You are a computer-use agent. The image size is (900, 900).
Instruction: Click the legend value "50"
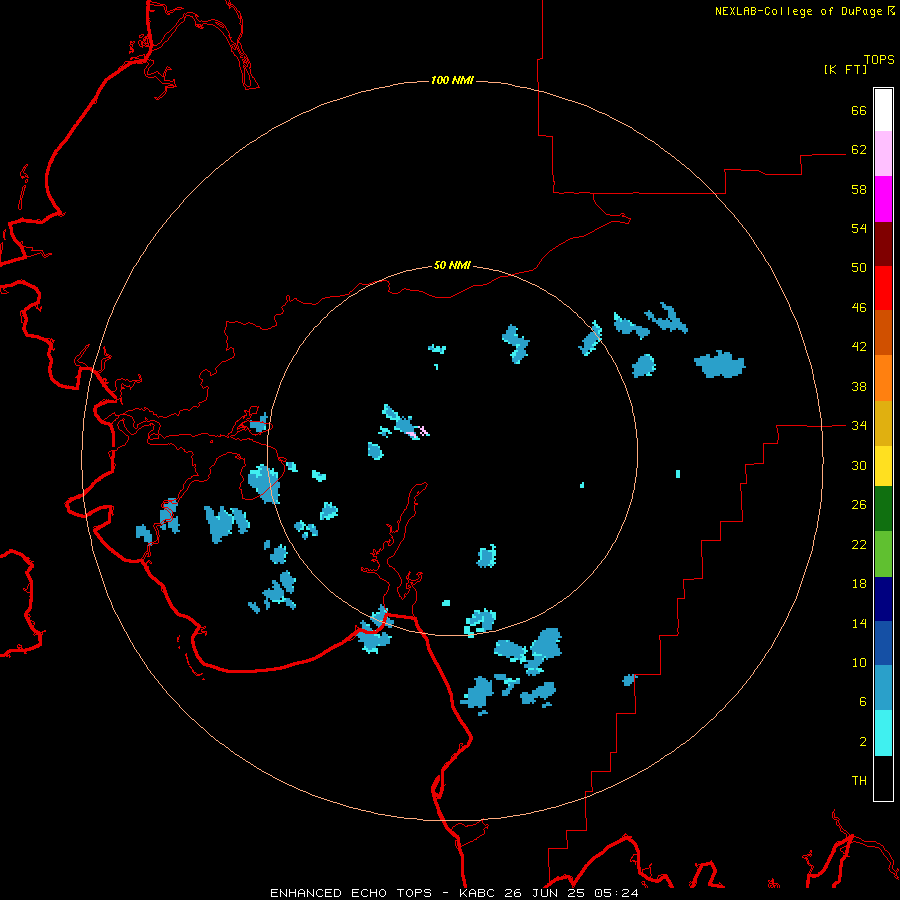(859, 268)
